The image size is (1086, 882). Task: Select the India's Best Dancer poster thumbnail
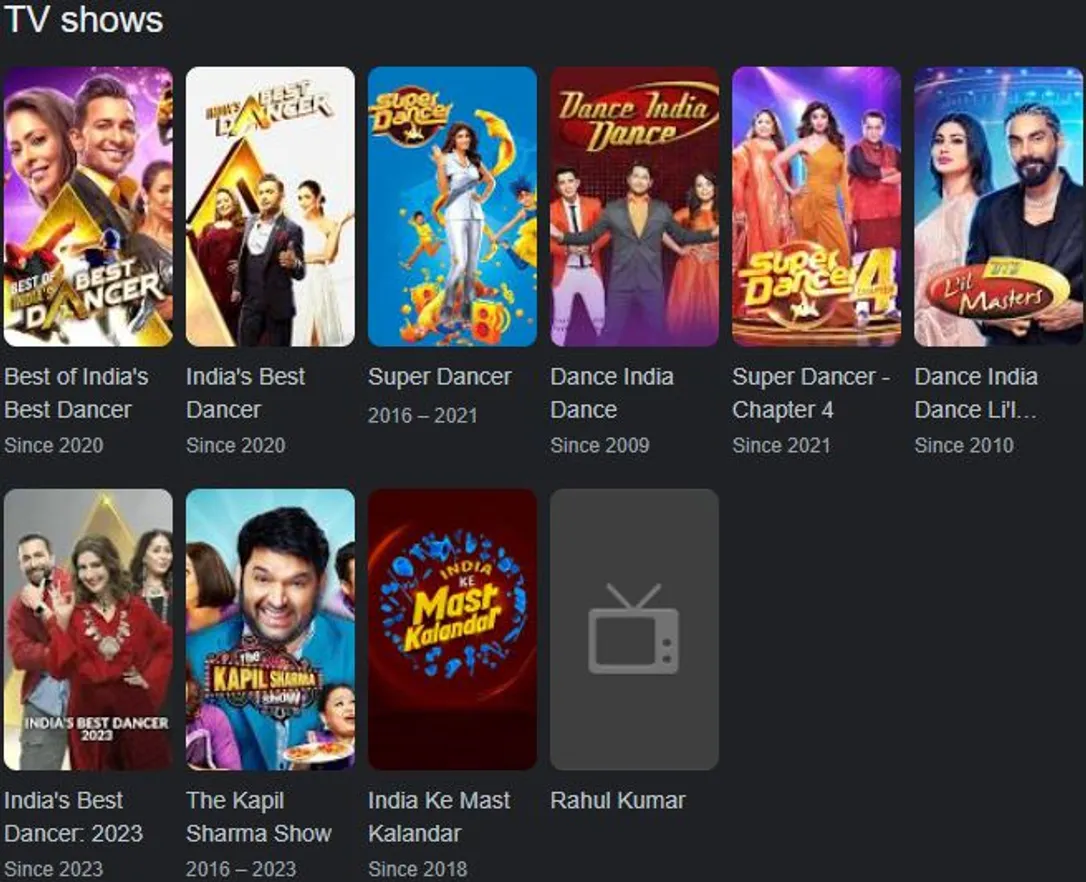click(x=270, y=206)
